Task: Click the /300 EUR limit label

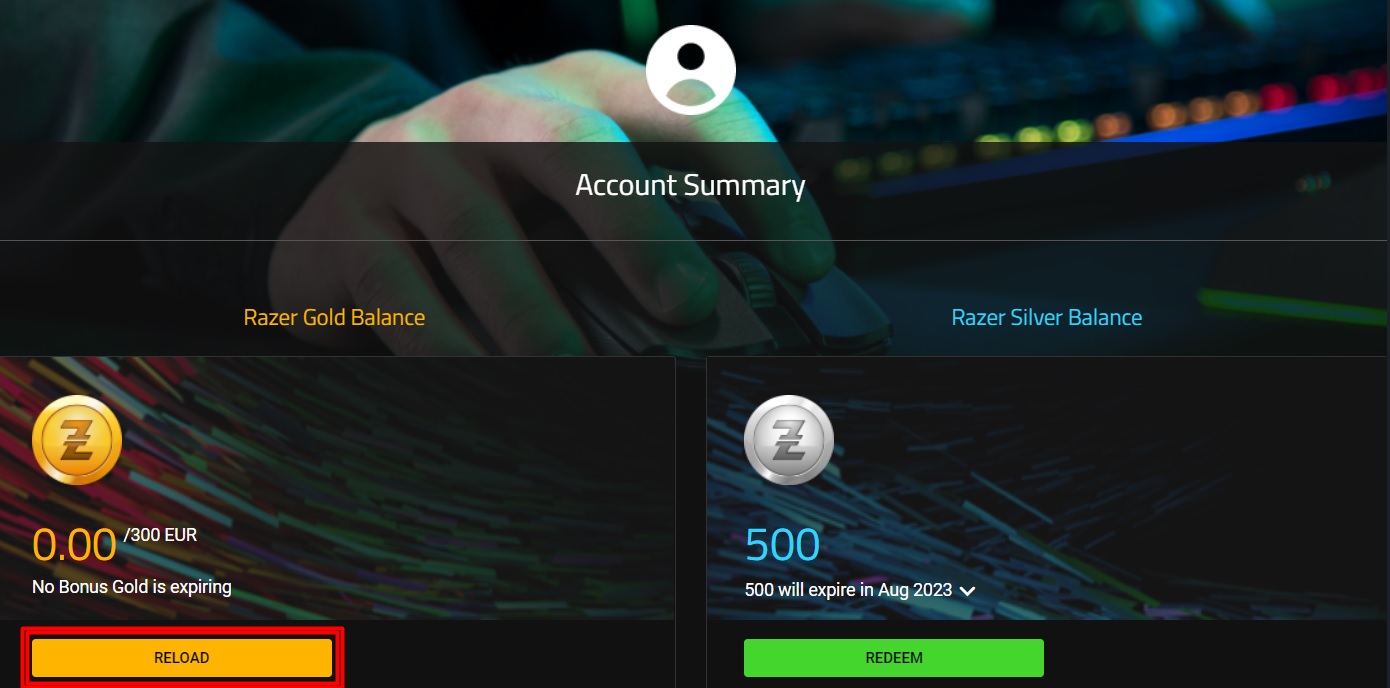Action: click(160, 536)
